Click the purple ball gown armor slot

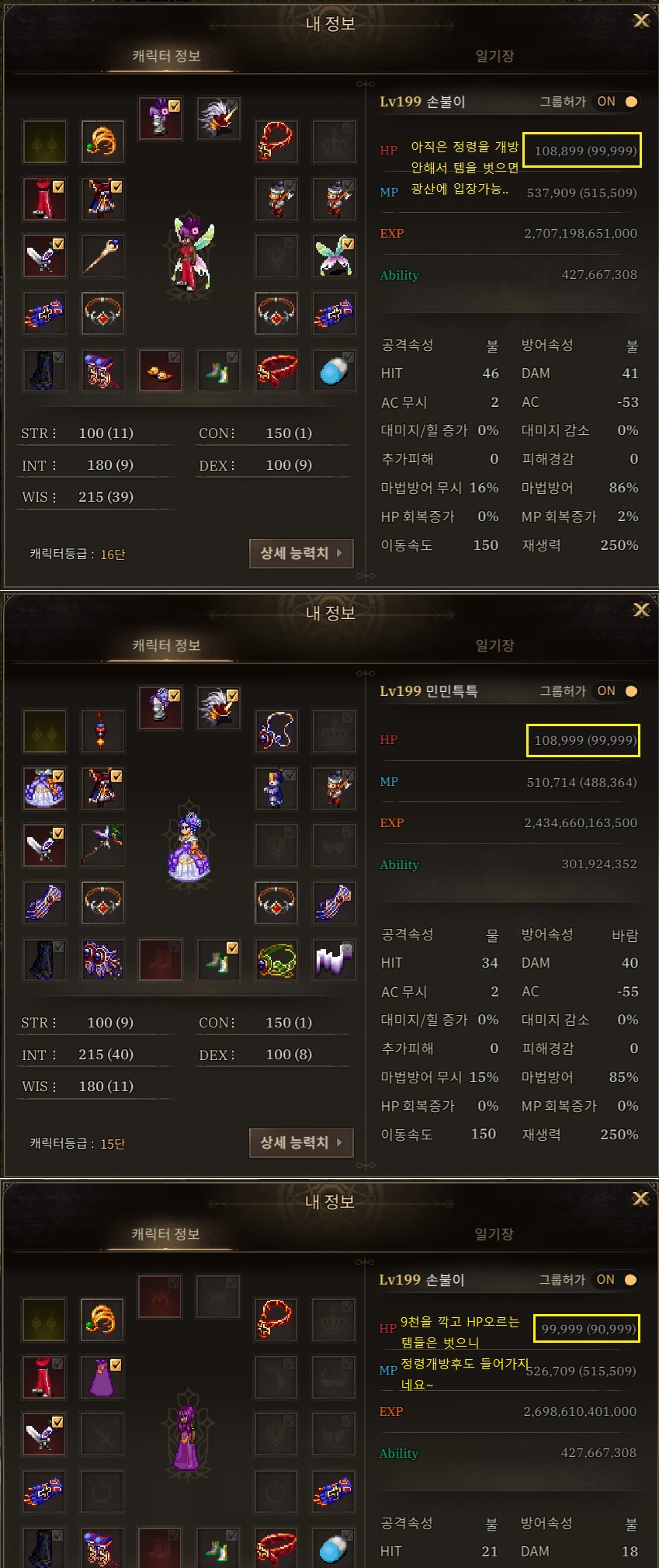pos(44,787)
